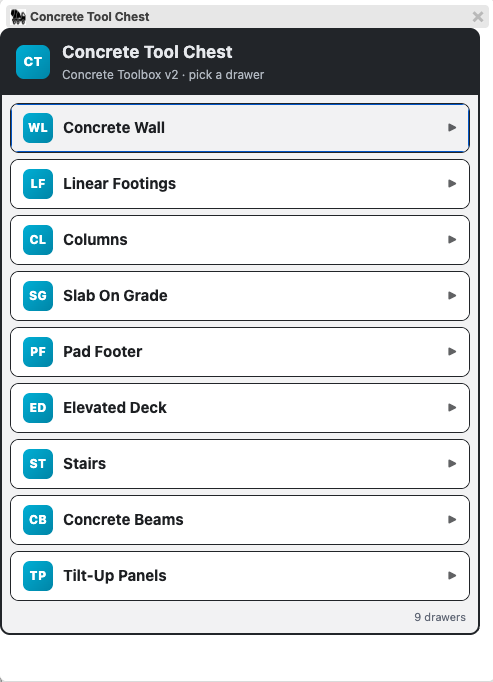Expand the Columns drawer arrow
This screenshot has height=682, width=493.
(x=452, y=240)
